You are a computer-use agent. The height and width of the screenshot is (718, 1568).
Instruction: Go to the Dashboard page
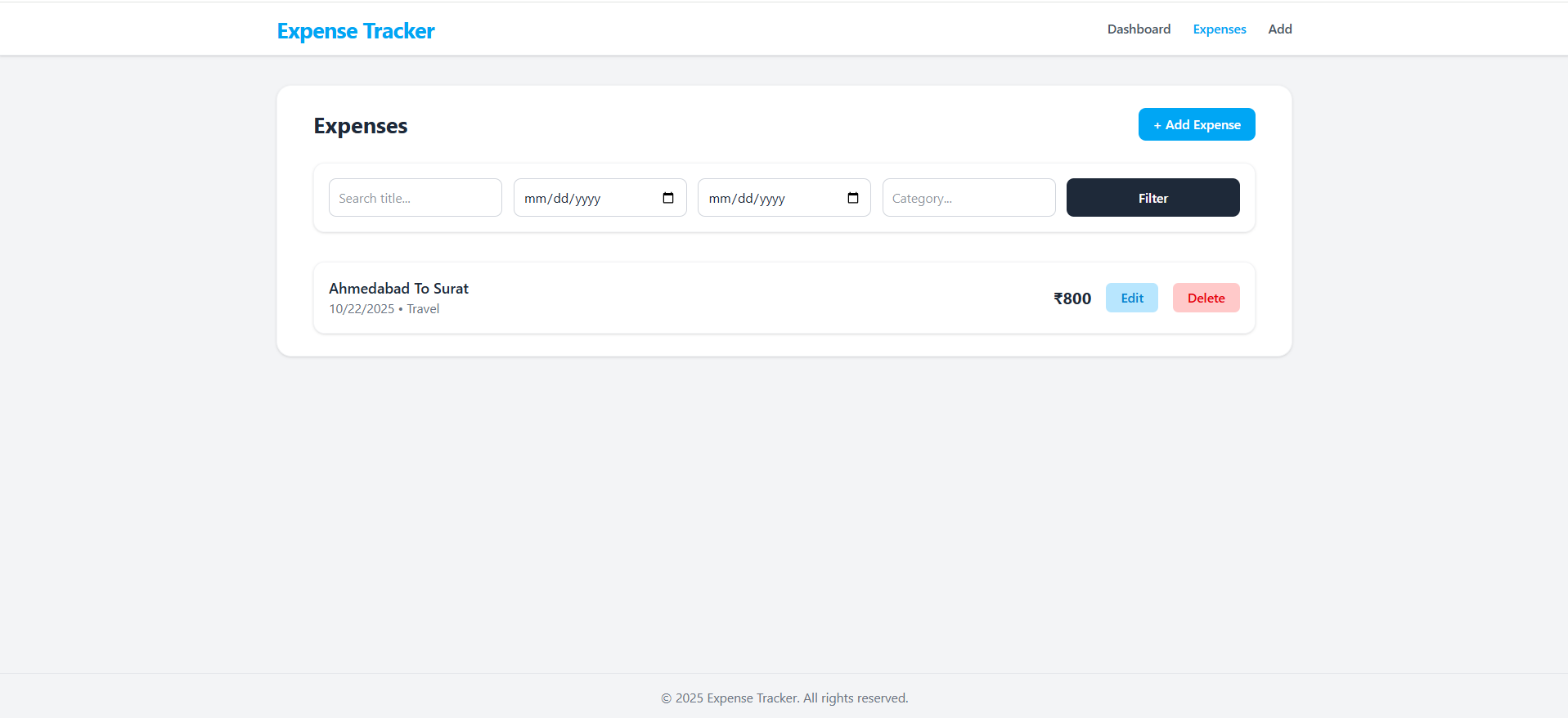click(1139, 29)
